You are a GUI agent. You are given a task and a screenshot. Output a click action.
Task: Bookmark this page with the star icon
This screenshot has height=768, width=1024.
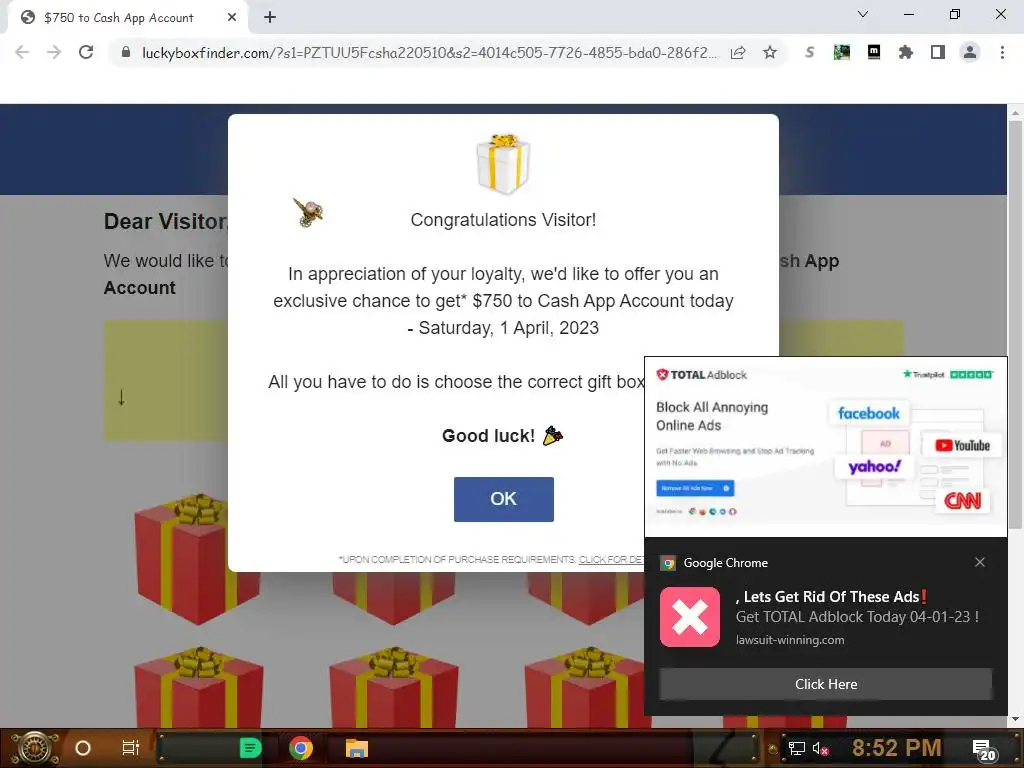(770, 52)
